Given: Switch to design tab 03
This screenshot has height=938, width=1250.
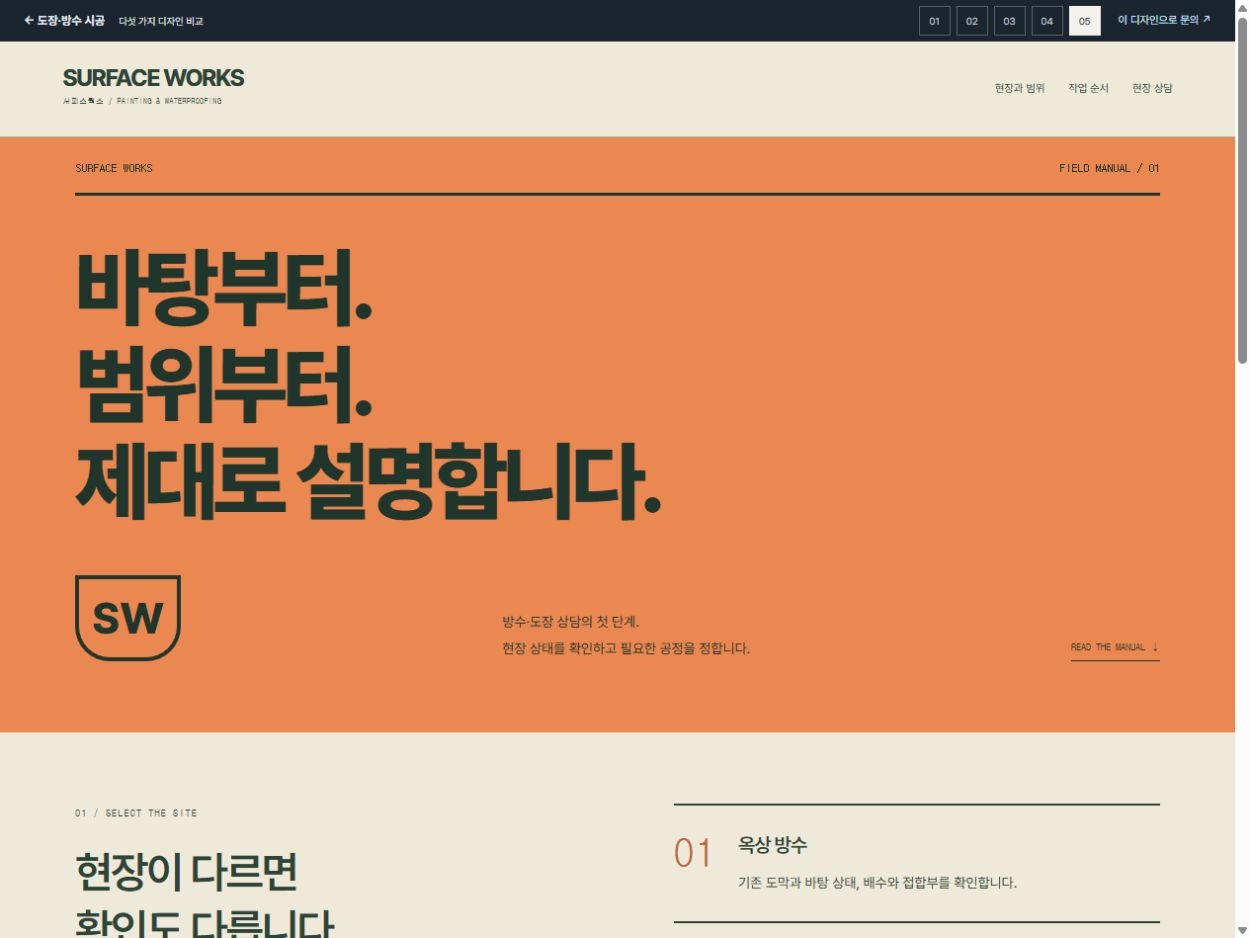Looking at the screenshot, I should click(x=1009, y=21).
